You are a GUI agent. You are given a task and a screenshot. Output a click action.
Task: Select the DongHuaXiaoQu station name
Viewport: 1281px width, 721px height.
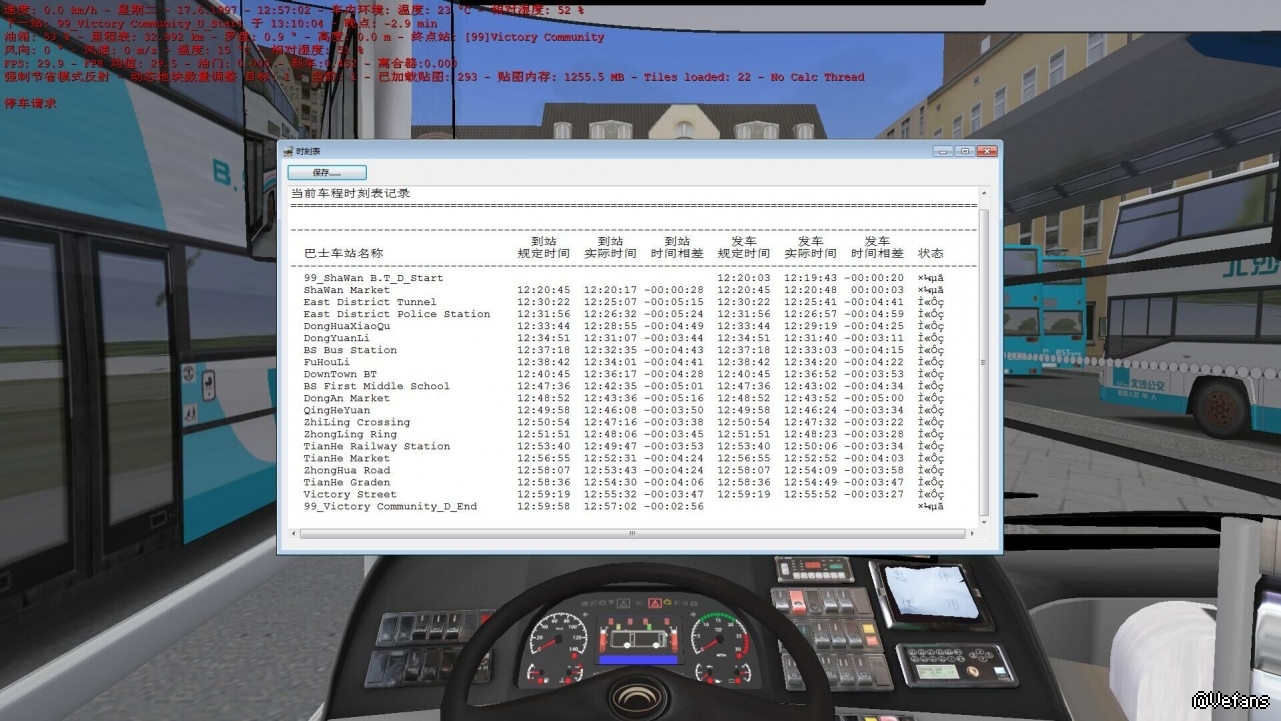click(x=347, y=326)
